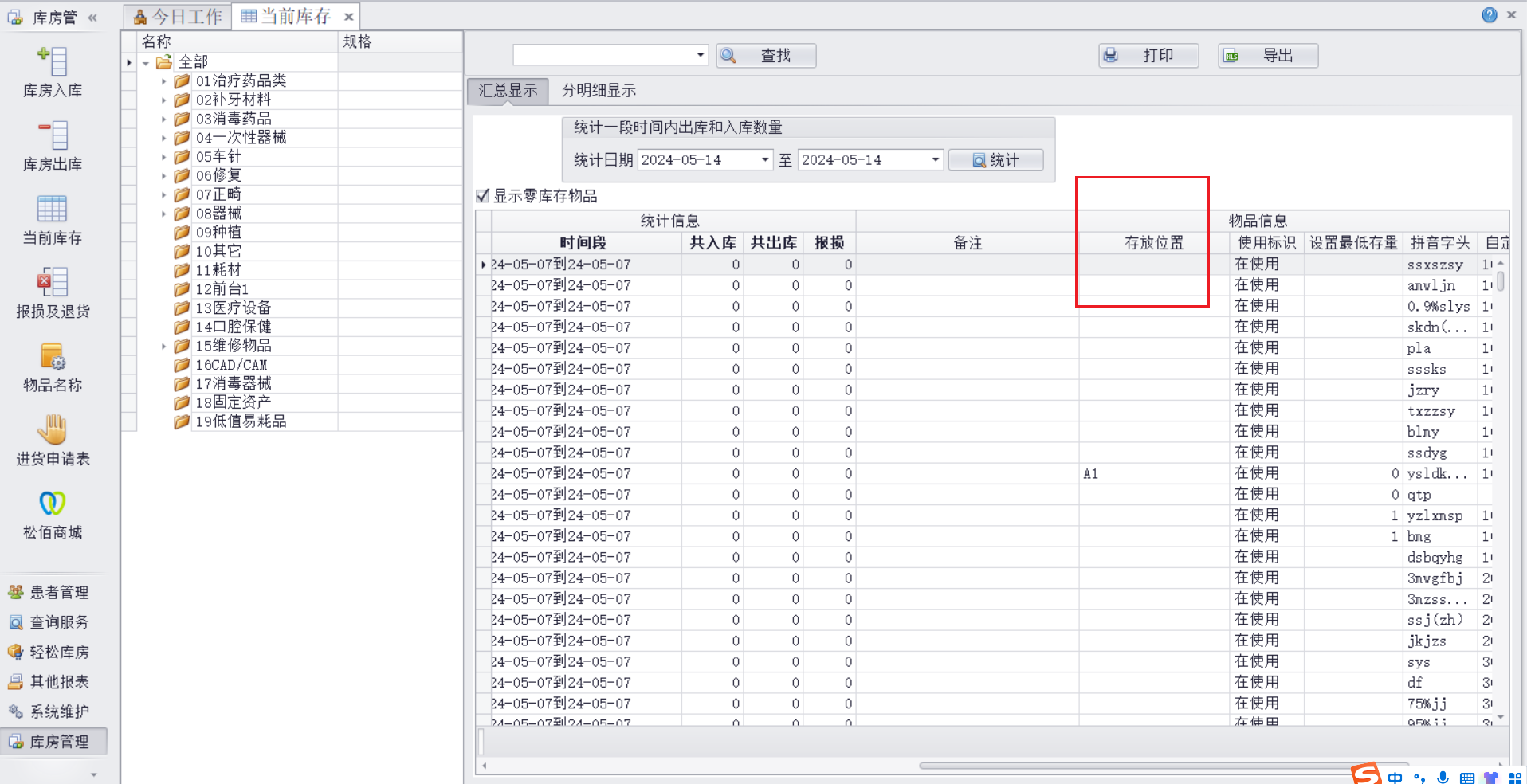Screen dimensions: 1527x784
Task: Click the 导出 export button
Action: point(1268,56)
